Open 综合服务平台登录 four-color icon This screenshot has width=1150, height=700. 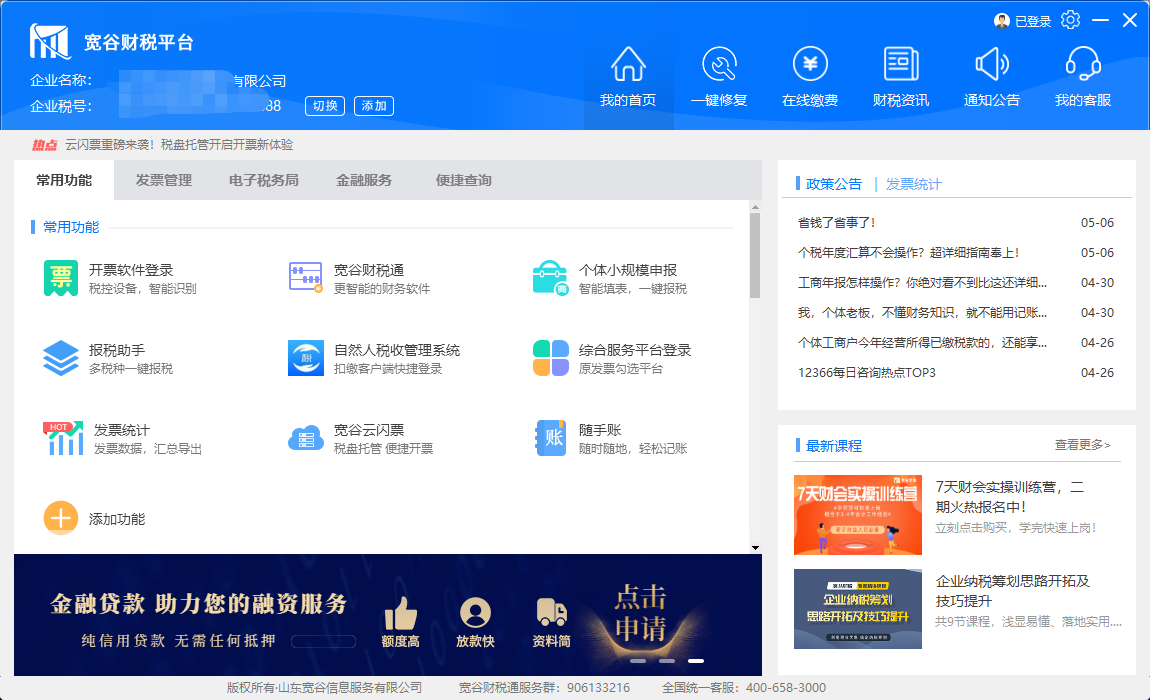(x=550, y=358)
